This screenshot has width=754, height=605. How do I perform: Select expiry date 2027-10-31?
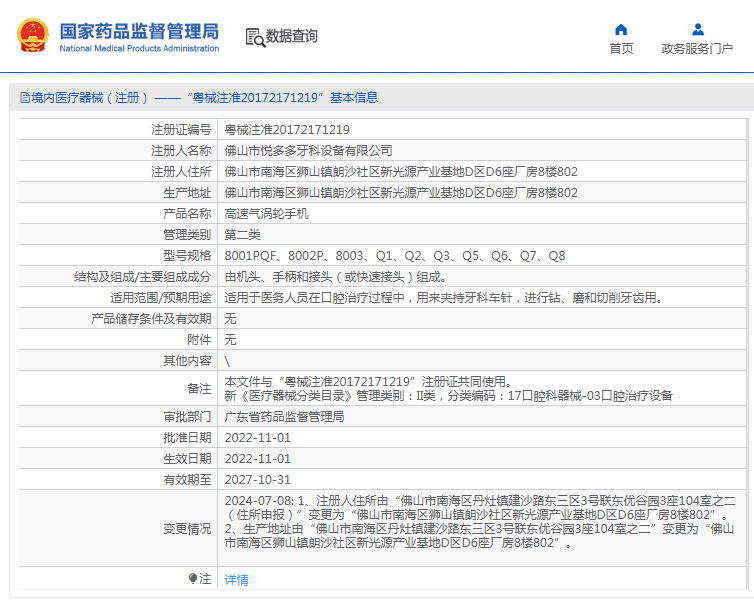[258, 480]
